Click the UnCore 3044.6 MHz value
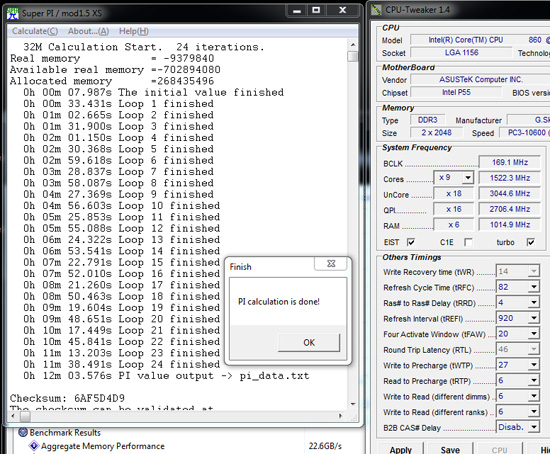This screenshot has width=550, height=454. point(509,193)
